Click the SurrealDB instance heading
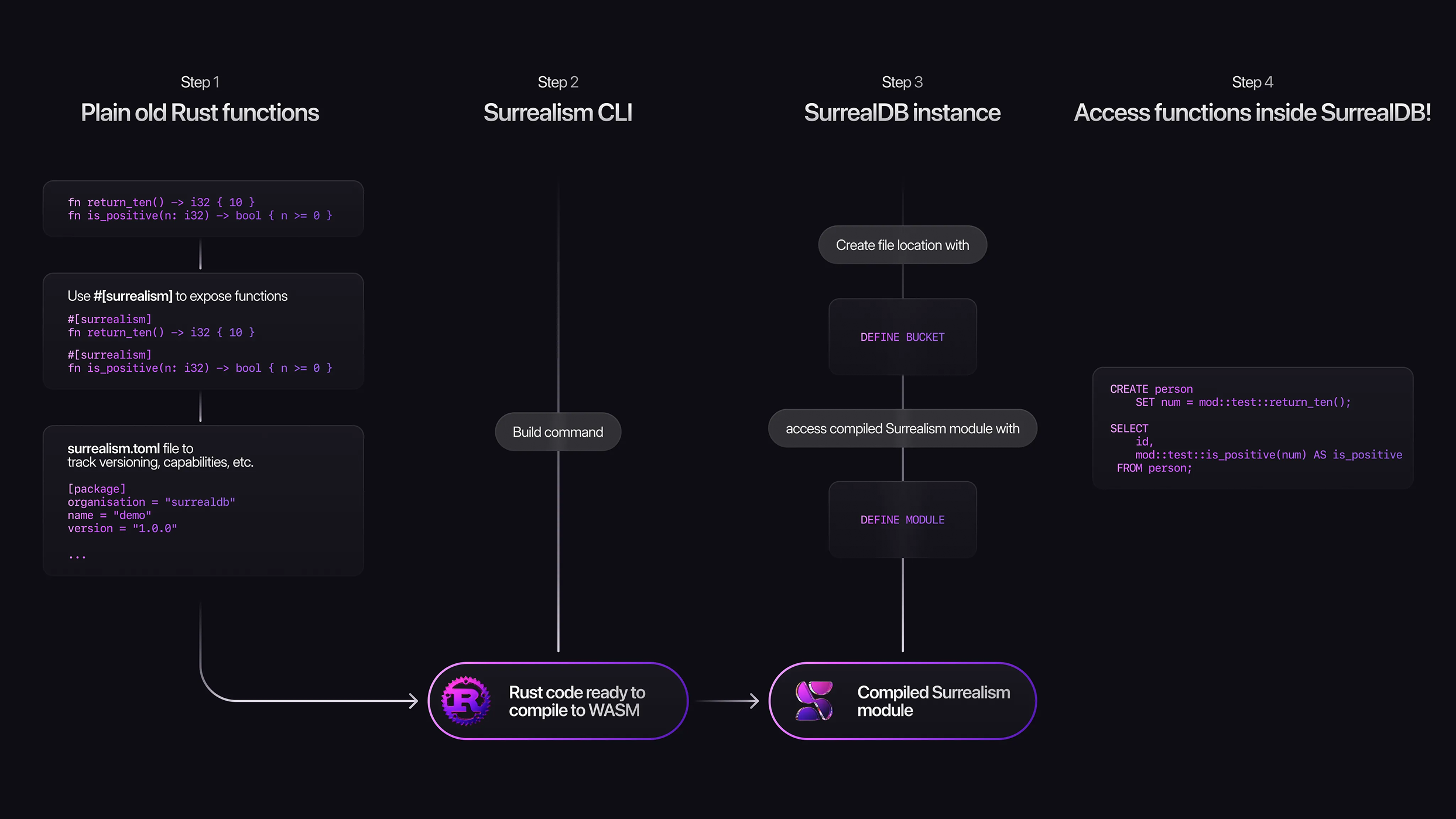The width and height of the screenshot is (1456, 819). (902, 113)
